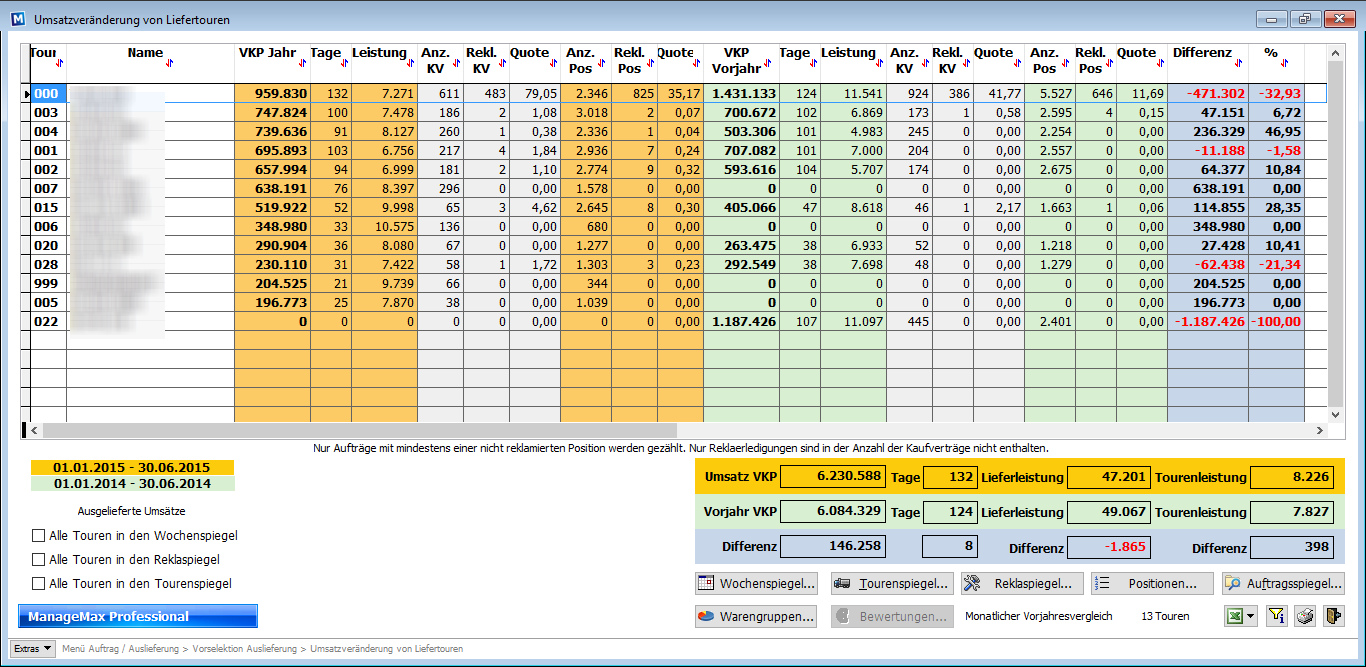Open the Auftragsspiegel window
The width and height of the screenshot is (1366, 667).
(1283, 584)
